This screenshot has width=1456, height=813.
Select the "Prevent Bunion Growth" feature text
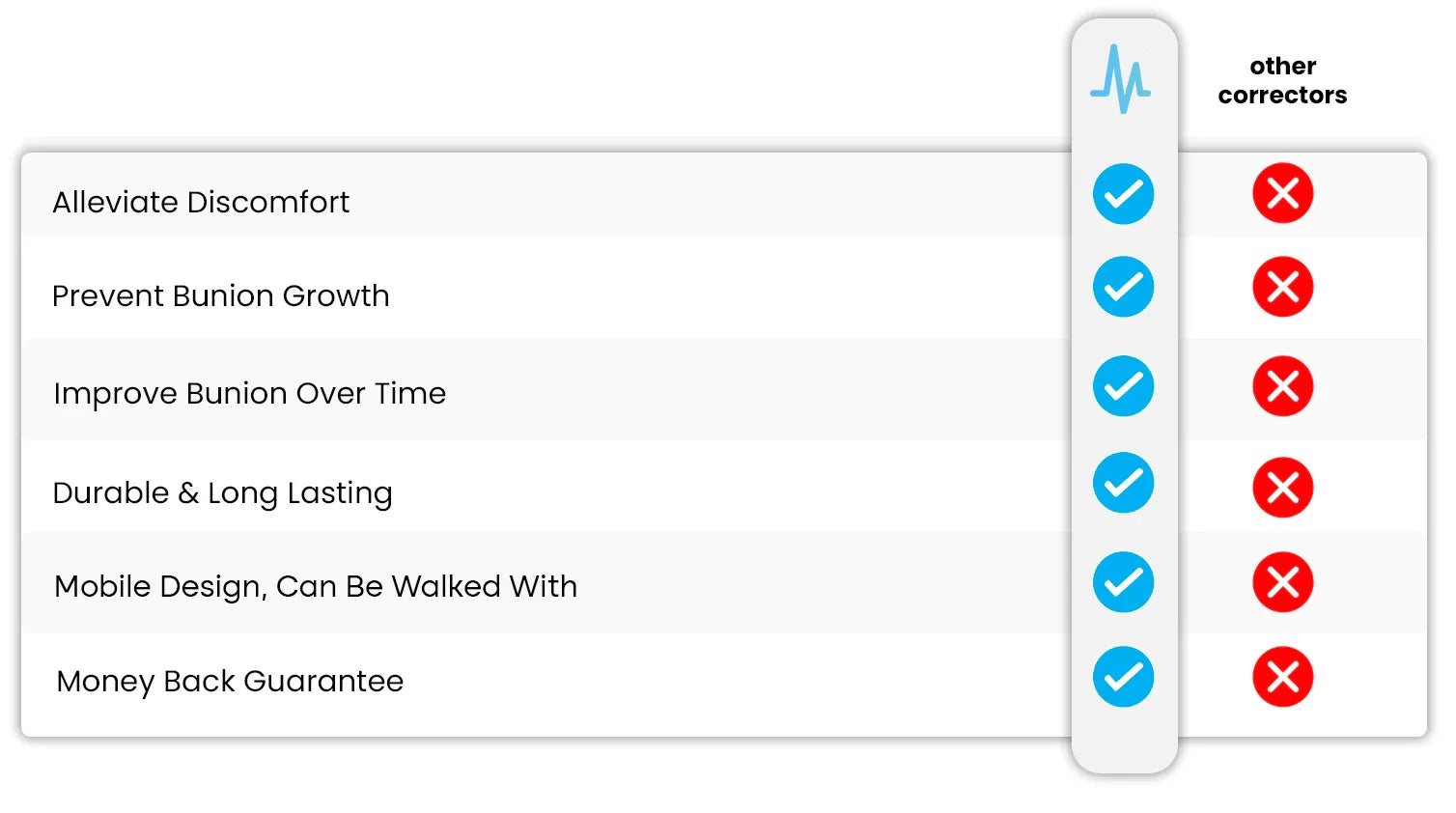221,295
